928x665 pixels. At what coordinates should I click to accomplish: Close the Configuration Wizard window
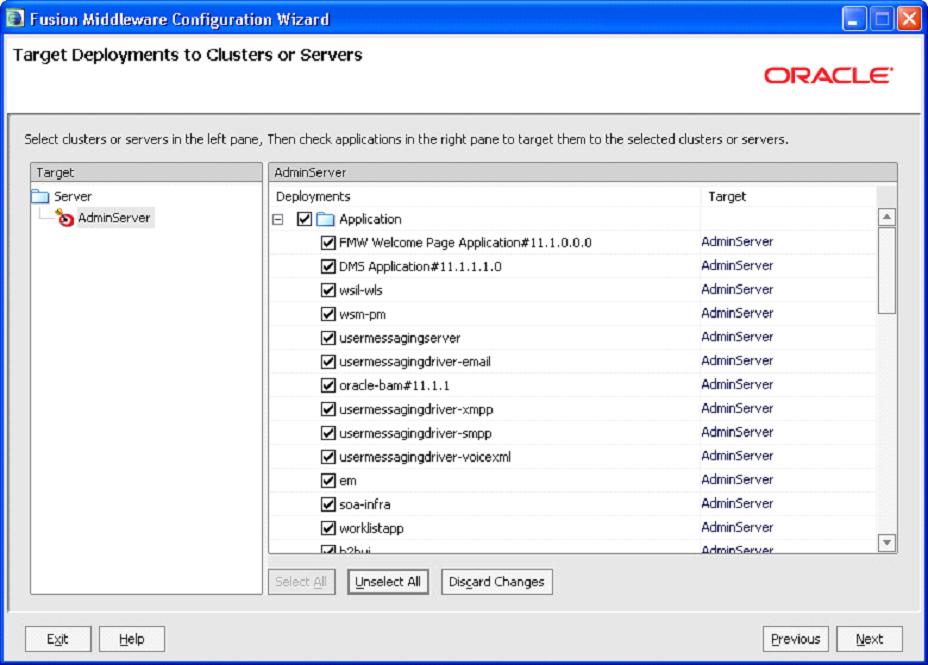(x=909, y=19)
